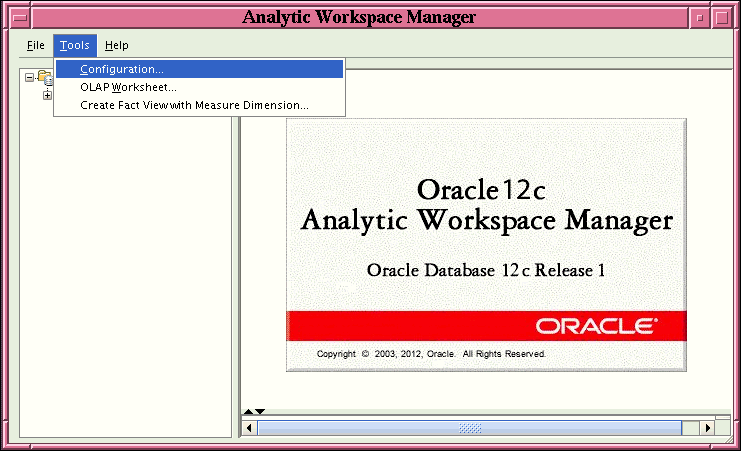Click the splitter's up-arrow collapse control
Screen dimensions: 741x451
(x=248, y=412)
